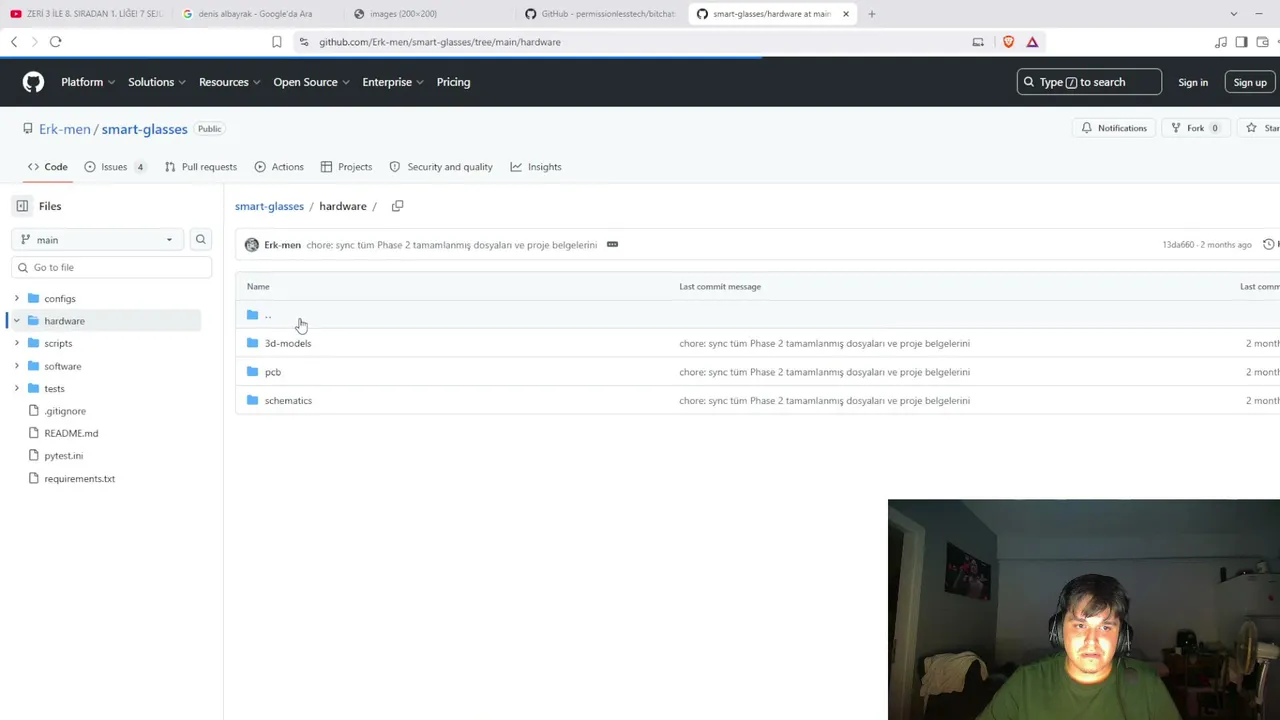
Task: Switch to the denis albayrak Google tab
Action: [x=254, y=14]
